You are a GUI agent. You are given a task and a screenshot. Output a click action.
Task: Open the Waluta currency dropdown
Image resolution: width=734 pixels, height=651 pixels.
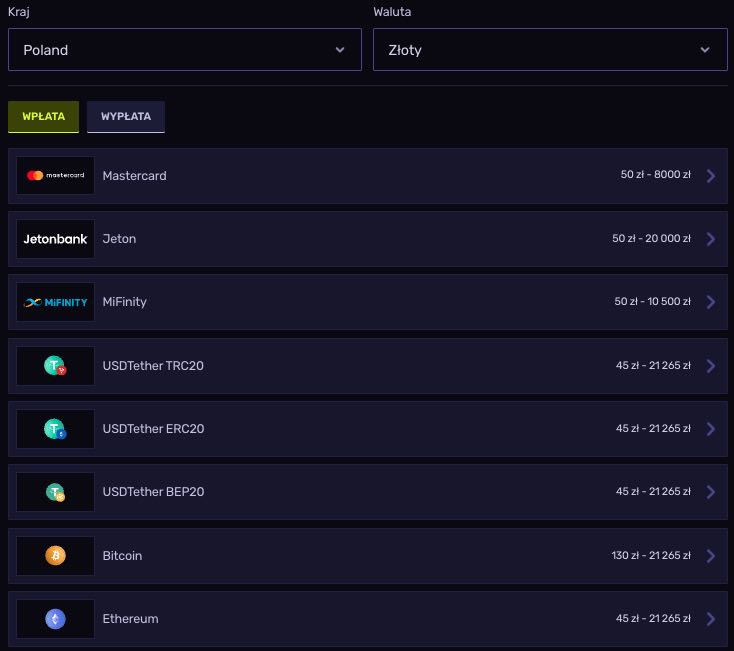pos(550,50)
